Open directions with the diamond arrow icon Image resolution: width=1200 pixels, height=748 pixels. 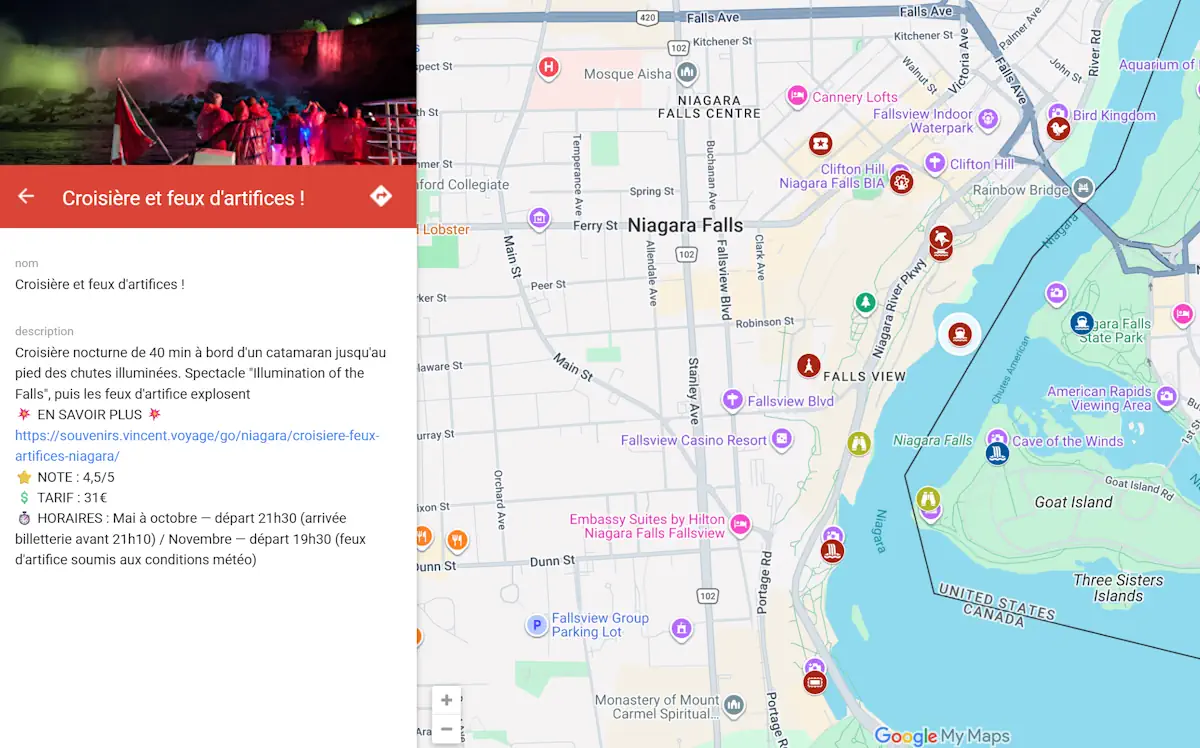click(381, 196)
